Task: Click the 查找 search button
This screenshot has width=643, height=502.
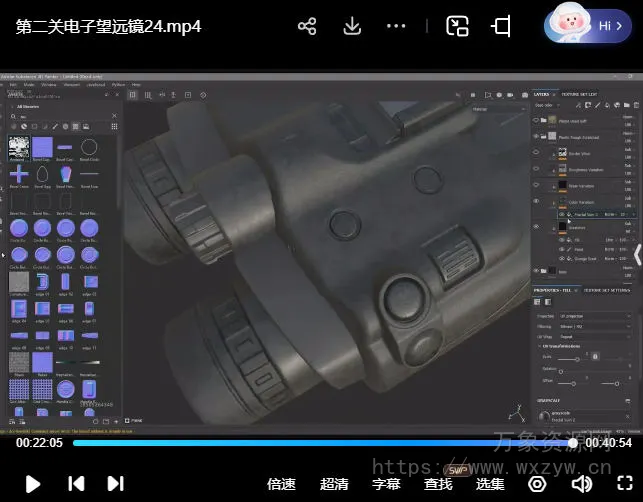Action: click(438, 484)
